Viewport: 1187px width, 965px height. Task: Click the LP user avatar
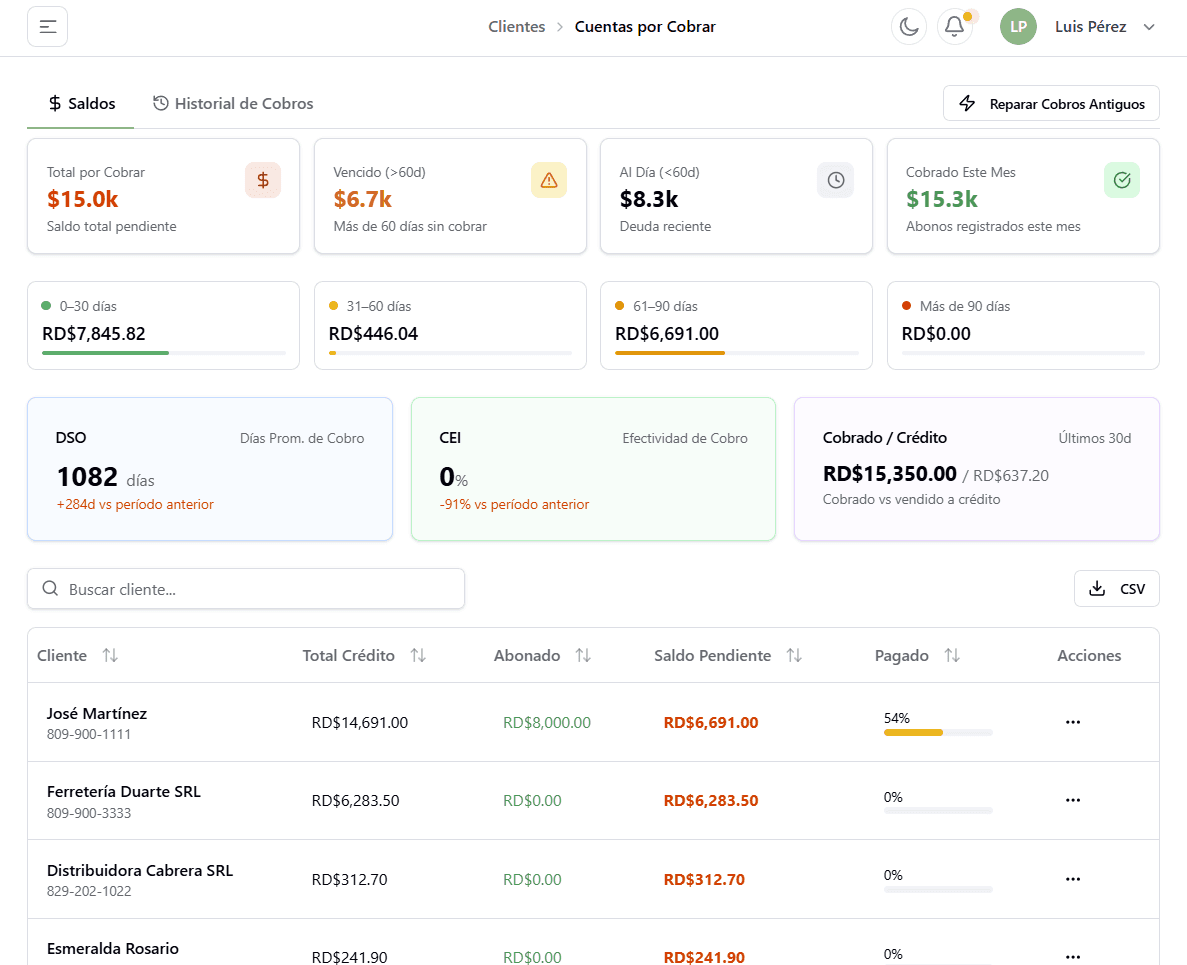point(1018,27)
